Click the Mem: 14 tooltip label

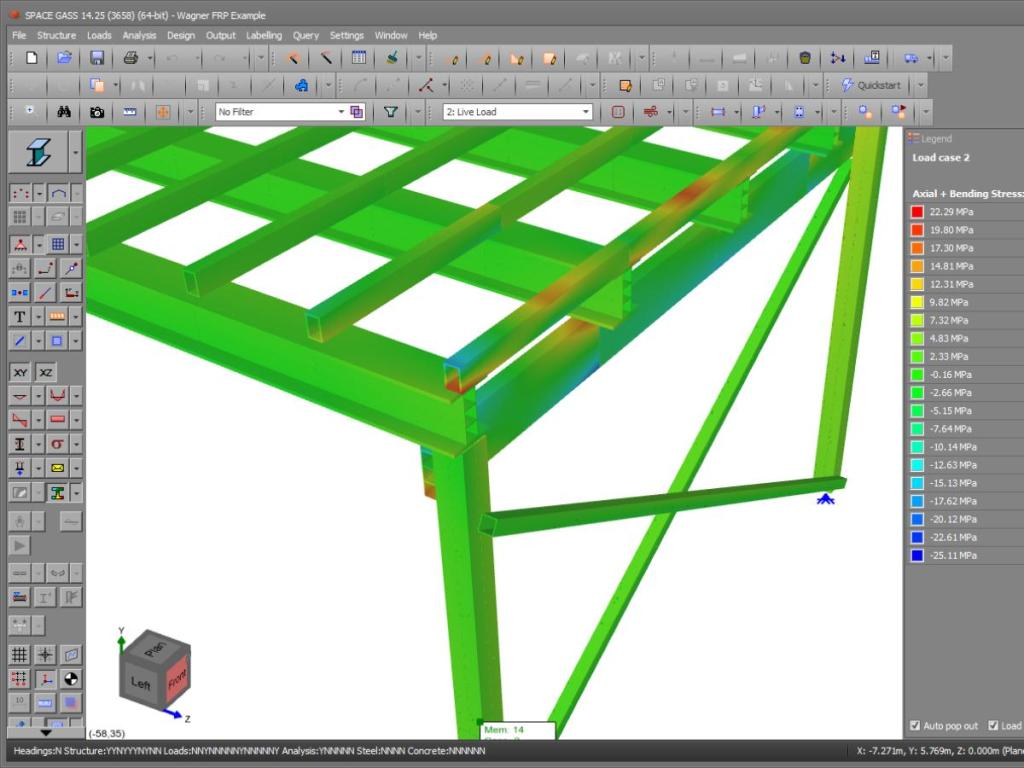[504, 730]
